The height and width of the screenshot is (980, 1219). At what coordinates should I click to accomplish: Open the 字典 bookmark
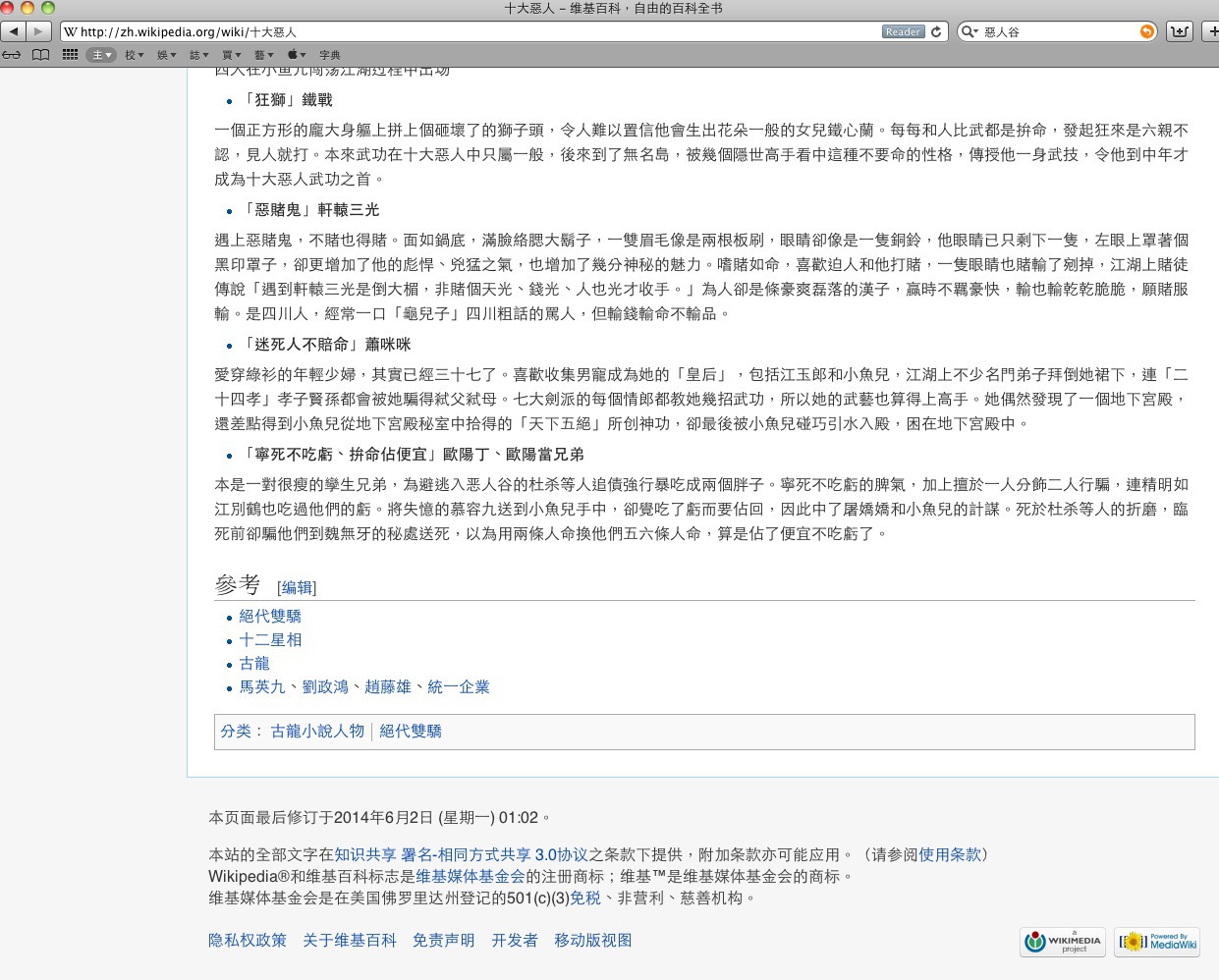330,55
